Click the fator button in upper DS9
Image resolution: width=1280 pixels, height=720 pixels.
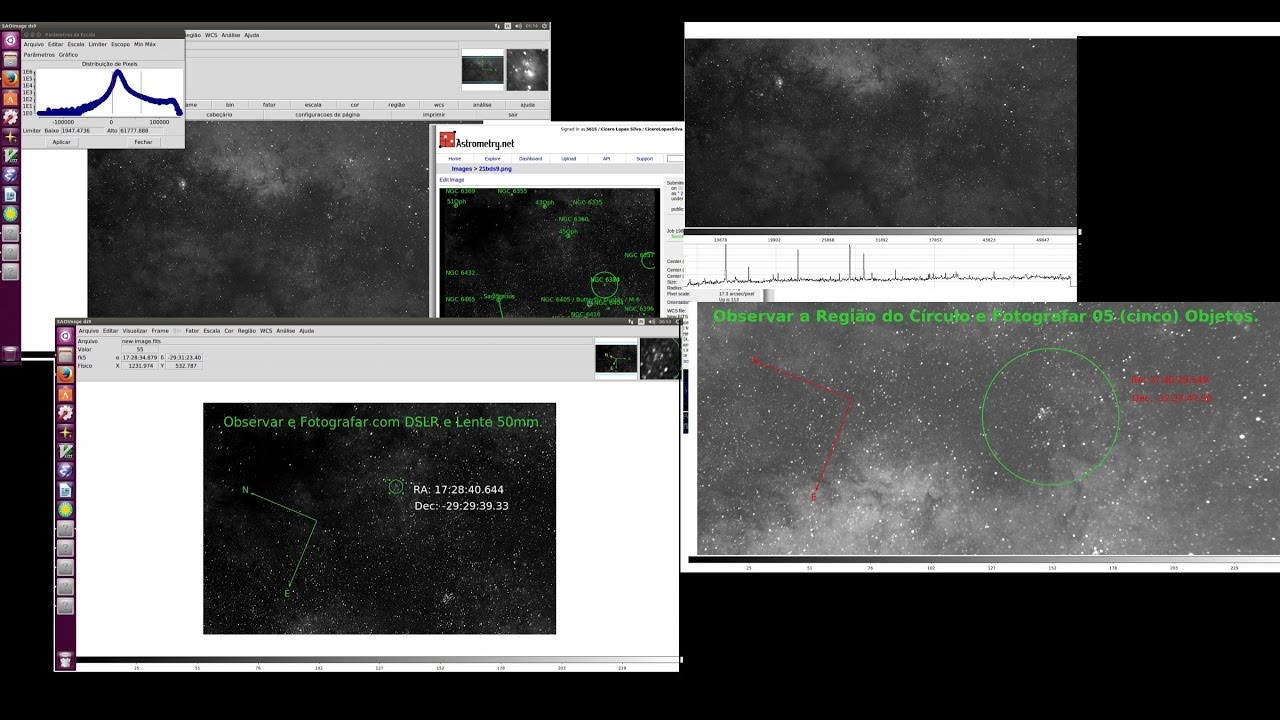[270, 104]
